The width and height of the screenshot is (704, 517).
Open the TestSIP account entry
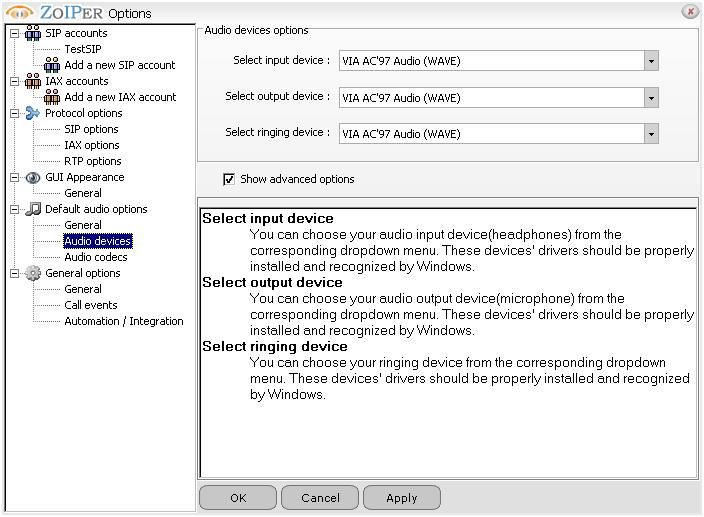tap(83, 49)
